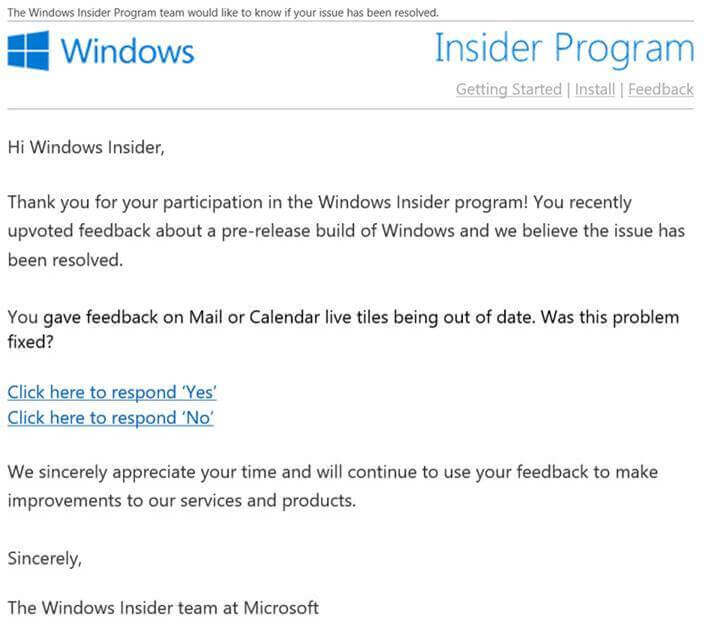Click here to respond 'No' link
This screenshot has width=706, height=641.
(x=110, y=418)
